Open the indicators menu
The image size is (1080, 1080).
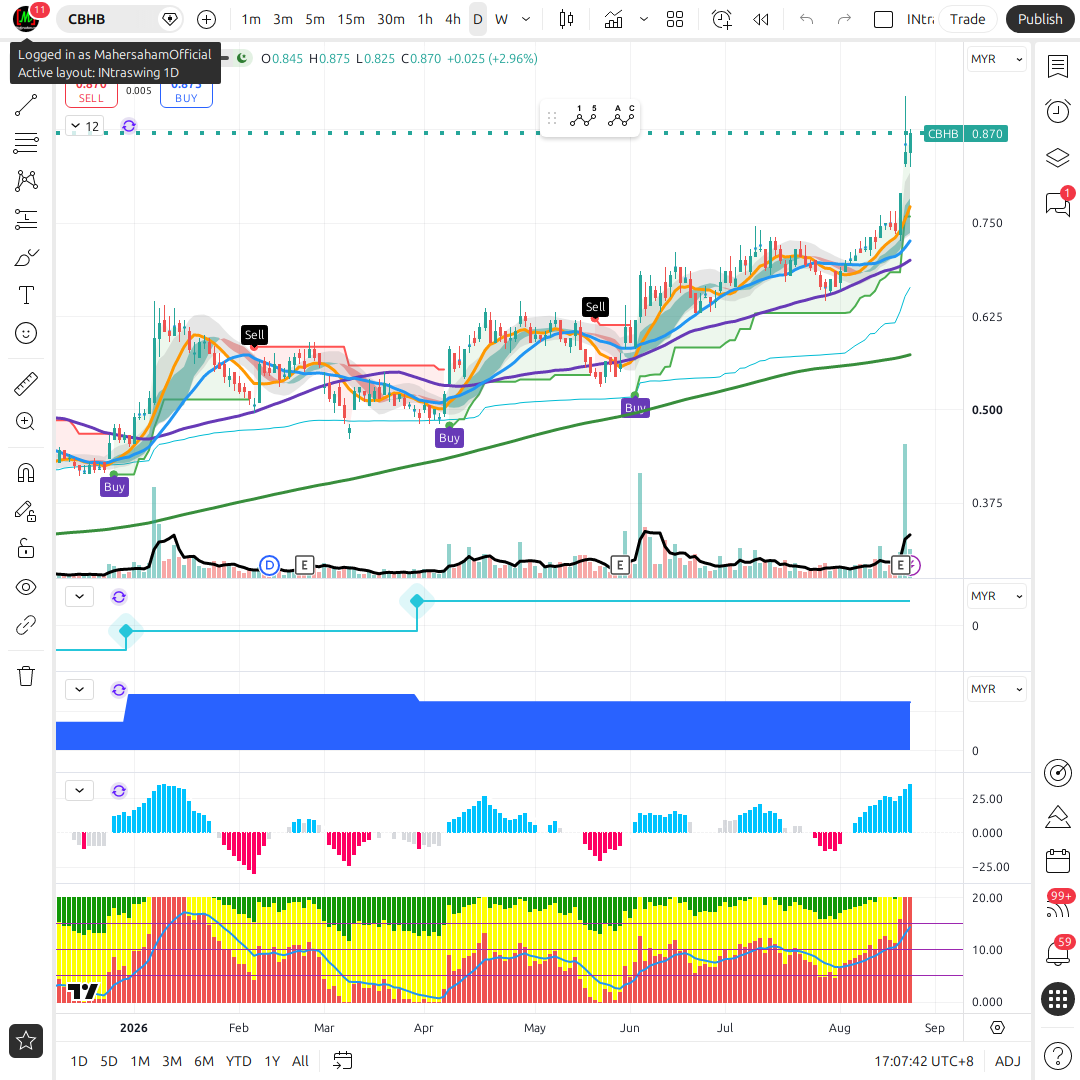pyautogui.click(x=613, y=19)
